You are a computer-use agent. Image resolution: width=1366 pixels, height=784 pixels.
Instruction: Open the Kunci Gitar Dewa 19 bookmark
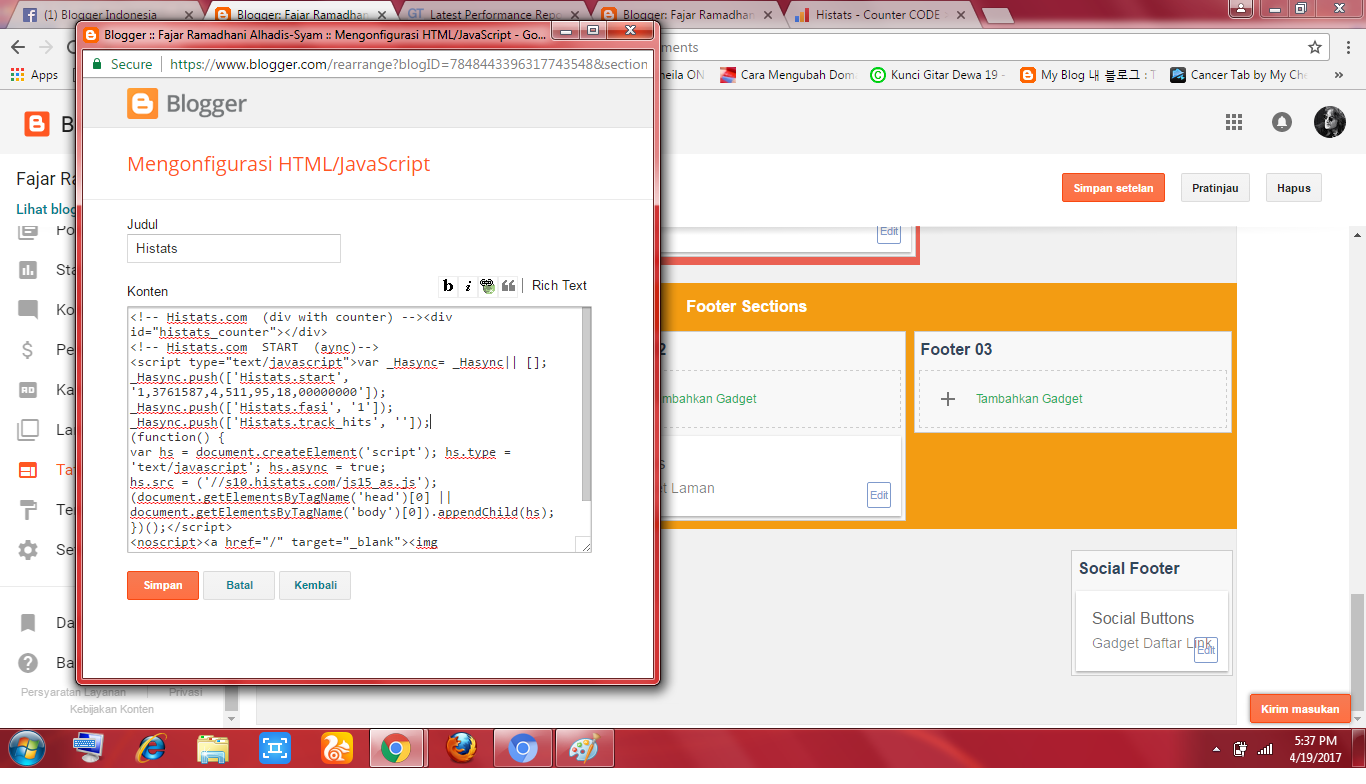pyautogui.click(x=938, y=75)
